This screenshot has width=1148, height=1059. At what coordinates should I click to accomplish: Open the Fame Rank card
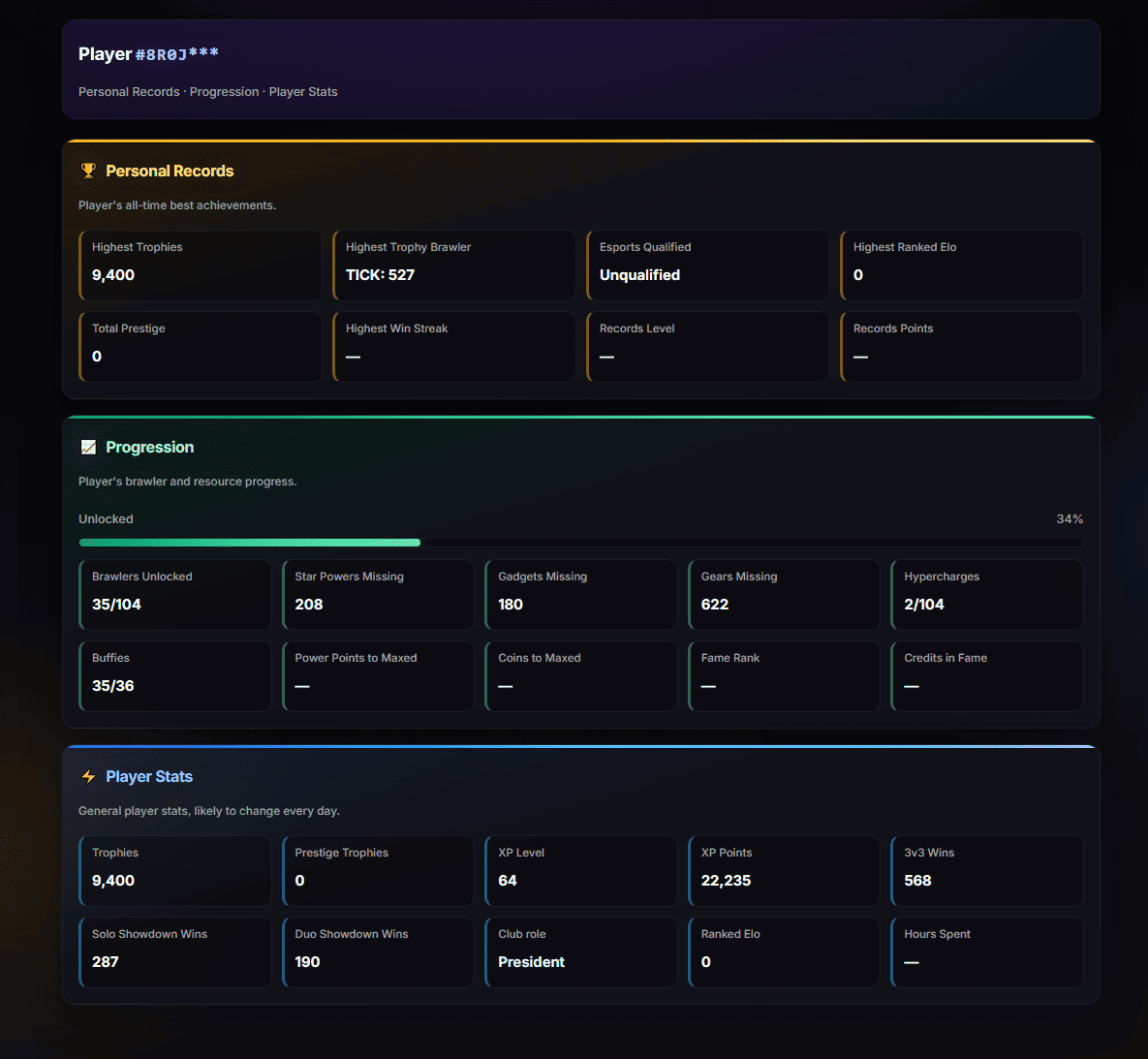(x=784, y=676)
